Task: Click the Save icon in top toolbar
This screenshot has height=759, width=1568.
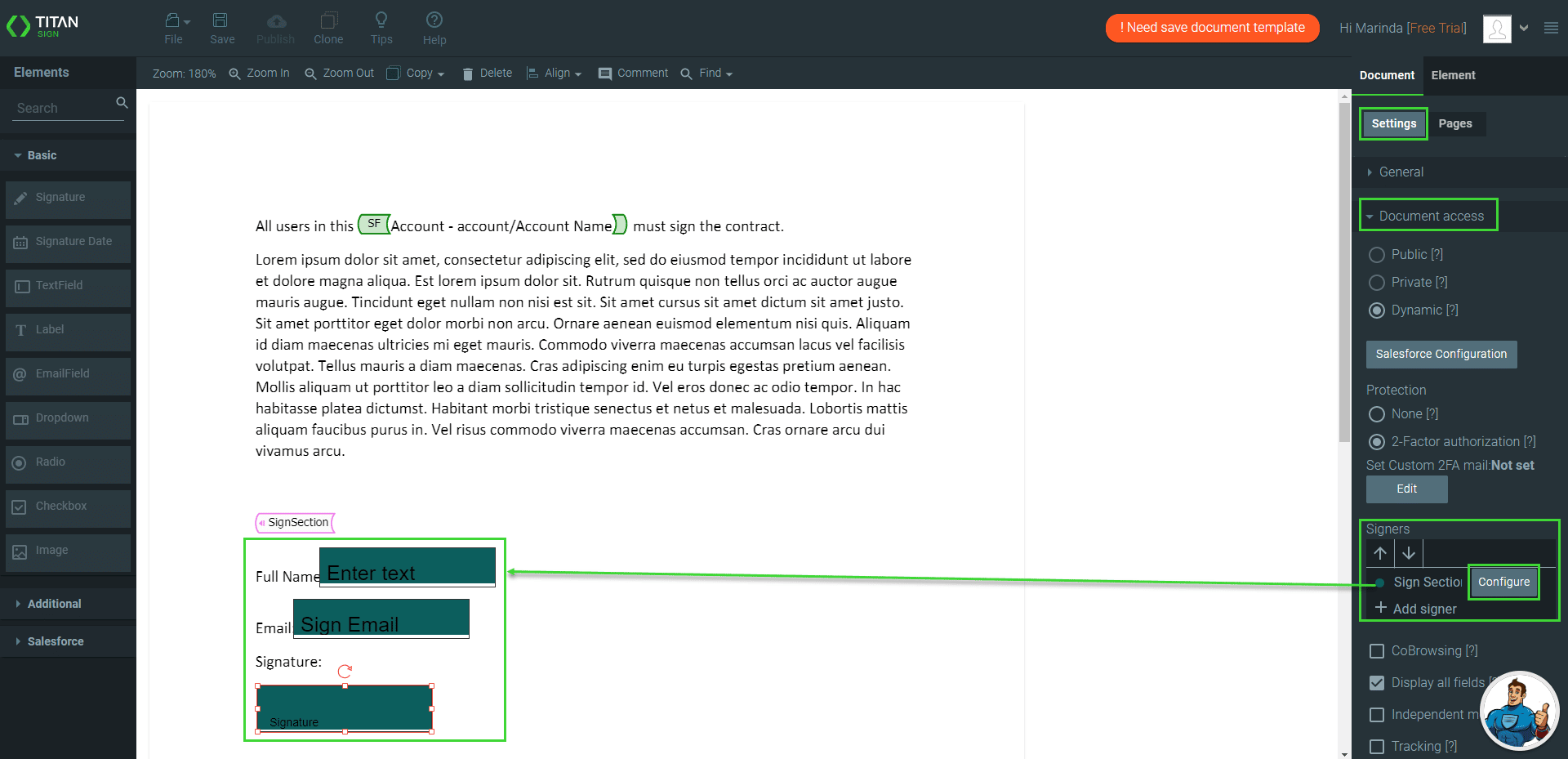Action: point(220,21)
